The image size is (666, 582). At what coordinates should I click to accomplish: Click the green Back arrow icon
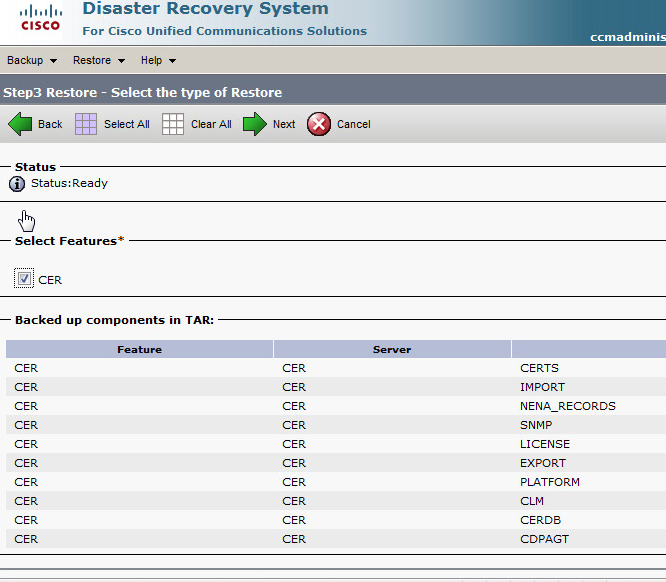(x=20, y=124)
